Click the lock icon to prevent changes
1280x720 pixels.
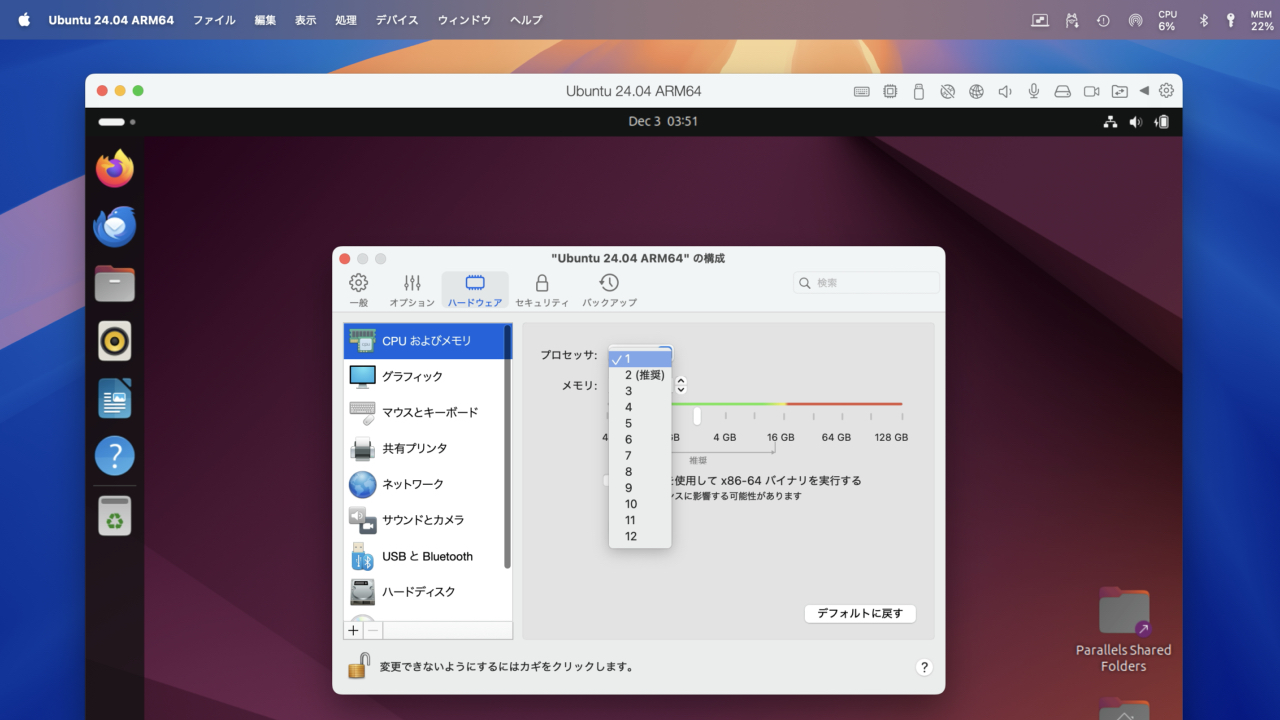point(358,666)
